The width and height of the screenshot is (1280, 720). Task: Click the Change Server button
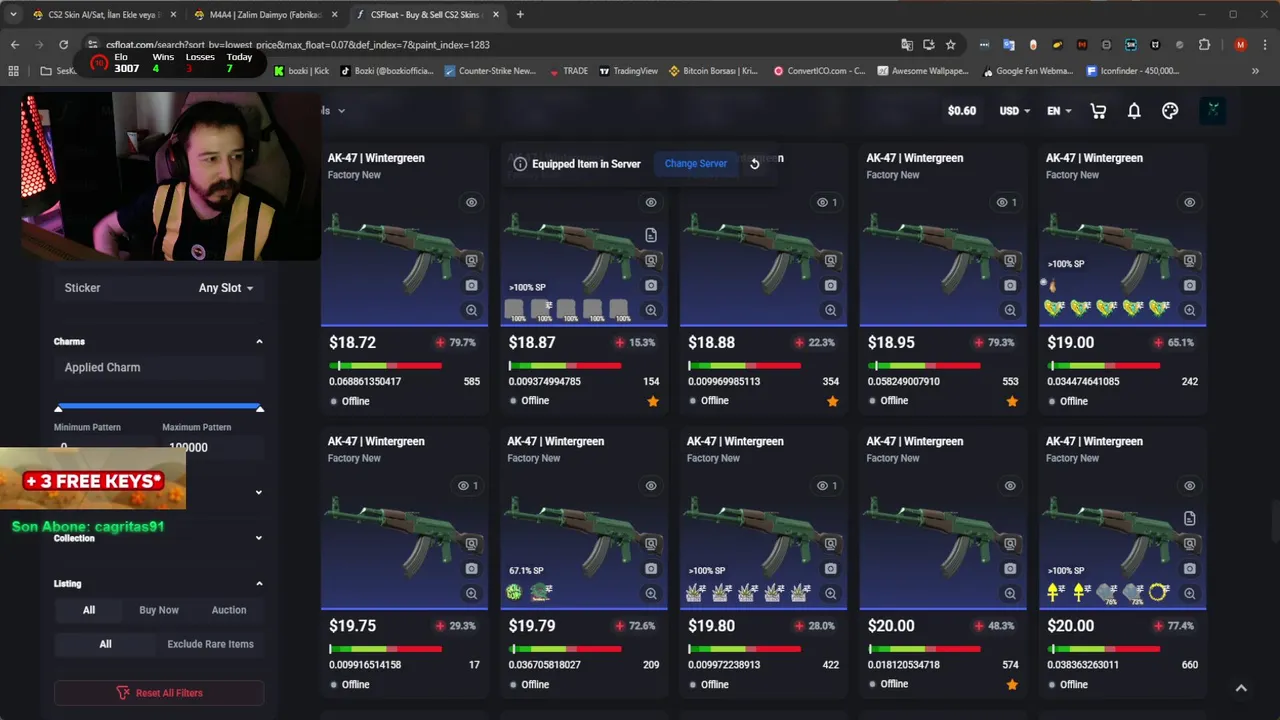click(696, 164)
